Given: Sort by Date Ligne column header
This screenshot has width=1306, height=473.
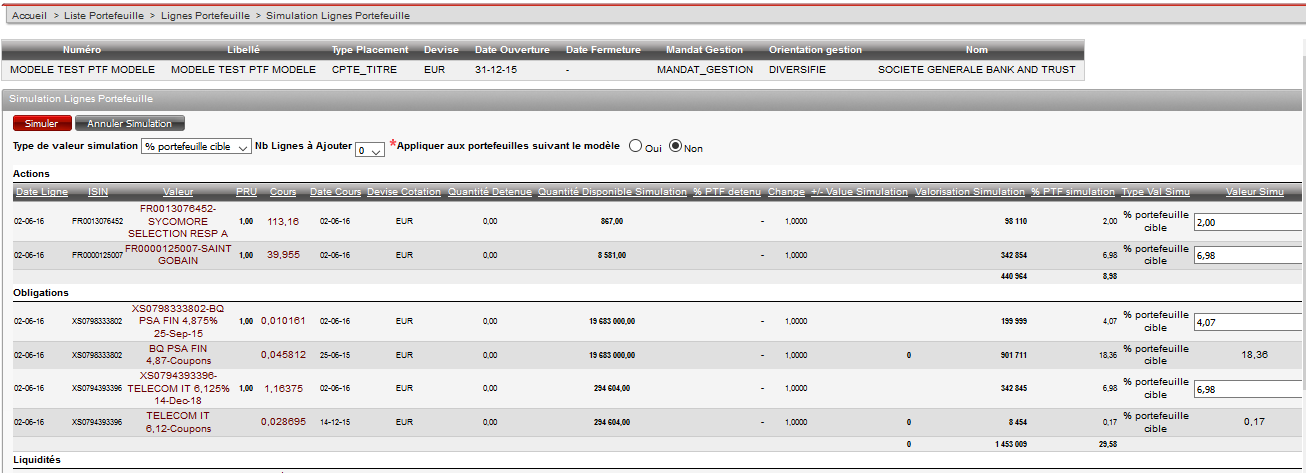Looking at the screenshot, I should click(41, 192).
